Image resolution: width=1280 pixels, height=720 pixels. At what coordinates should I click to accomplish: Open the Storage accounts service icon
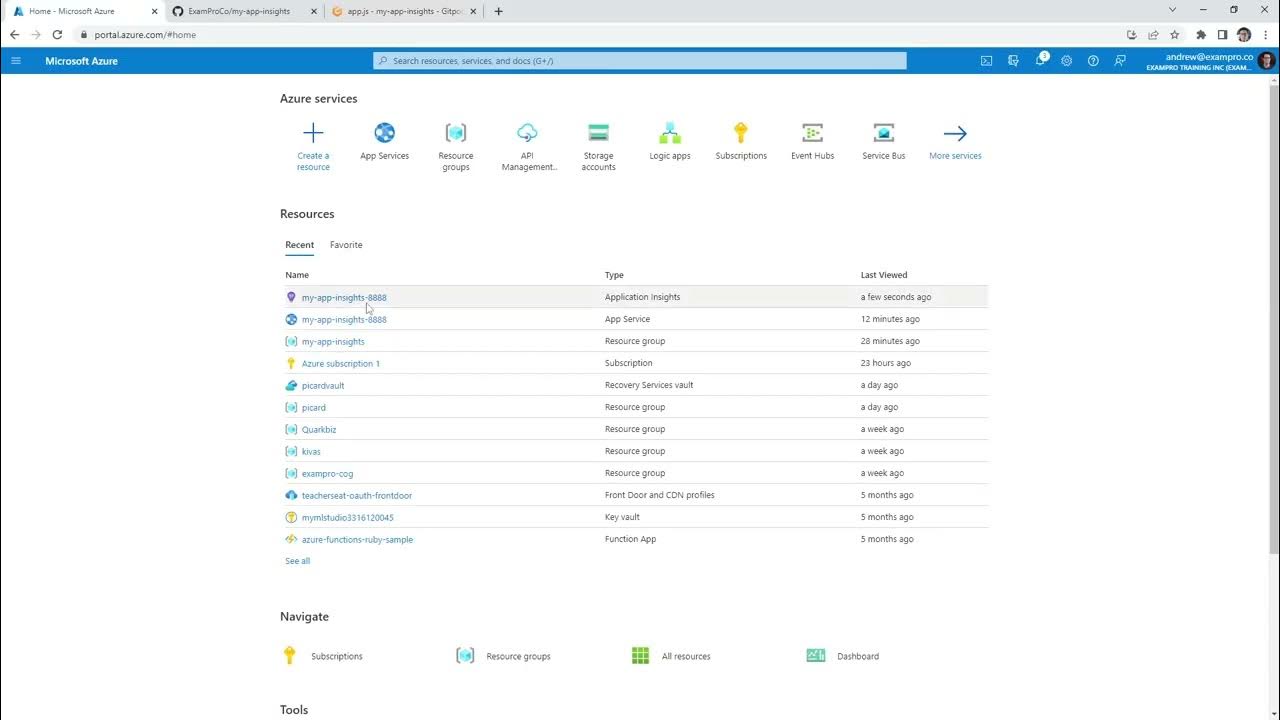pos(599,133)
